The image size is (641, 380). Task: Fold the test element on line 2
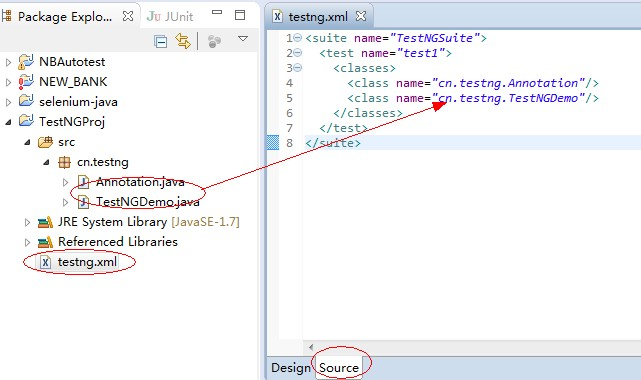(x=298, y=53)
